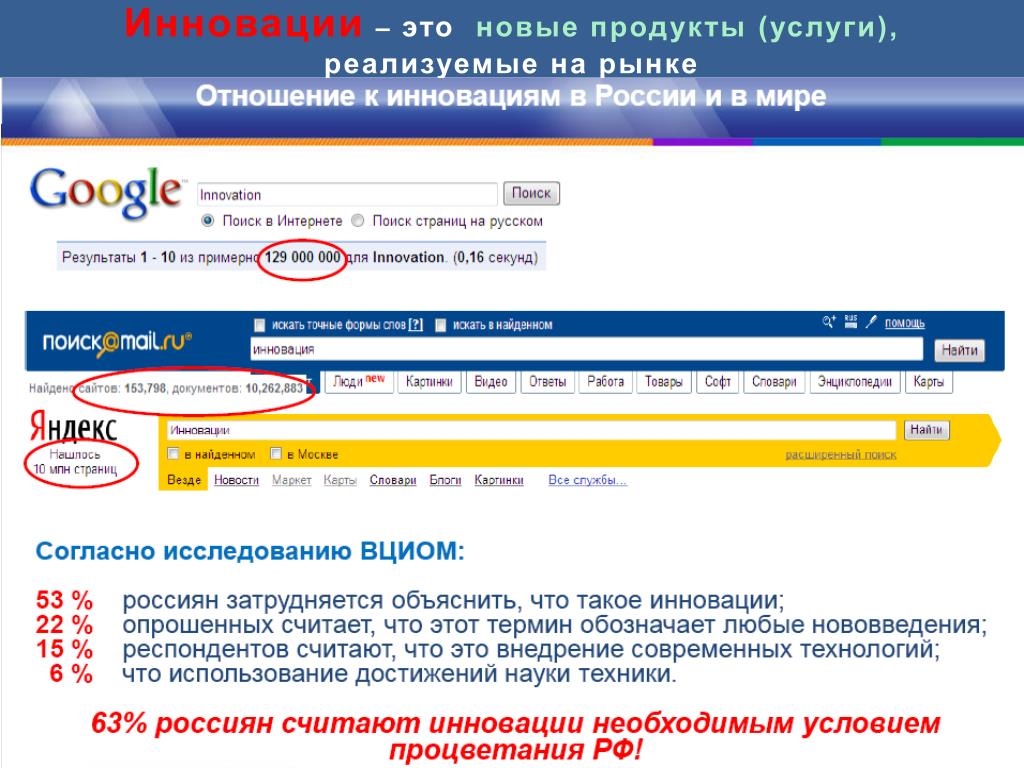Open the расширенный поиск link

click(840, 455)
